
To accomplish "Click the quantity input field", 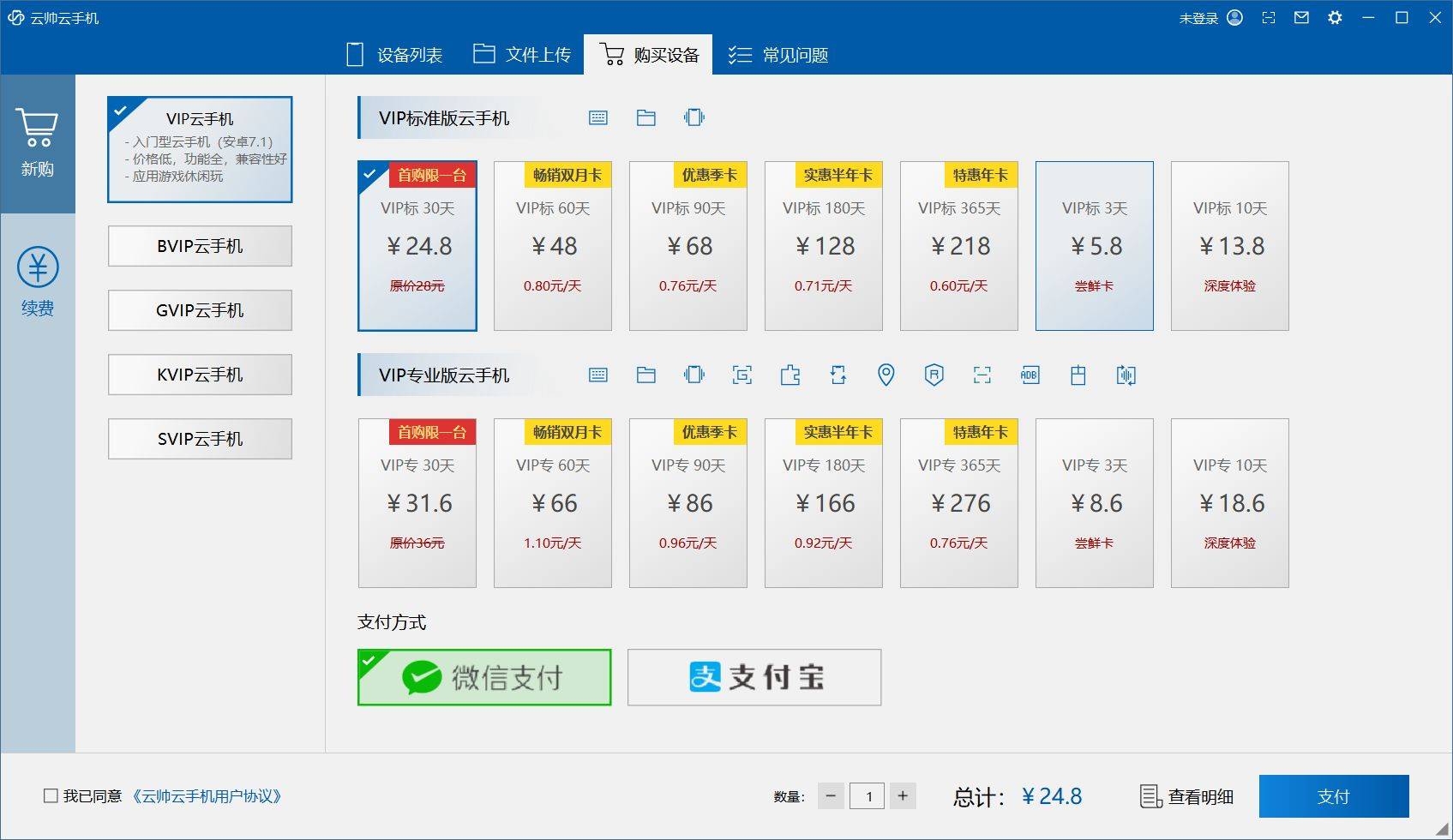I will tap(867, 796).
